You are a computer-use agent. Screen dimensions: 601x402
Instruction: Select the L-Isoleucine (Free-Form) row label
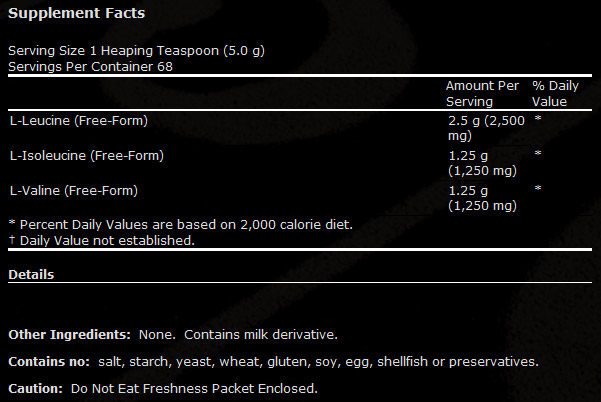tap(87, 156)
